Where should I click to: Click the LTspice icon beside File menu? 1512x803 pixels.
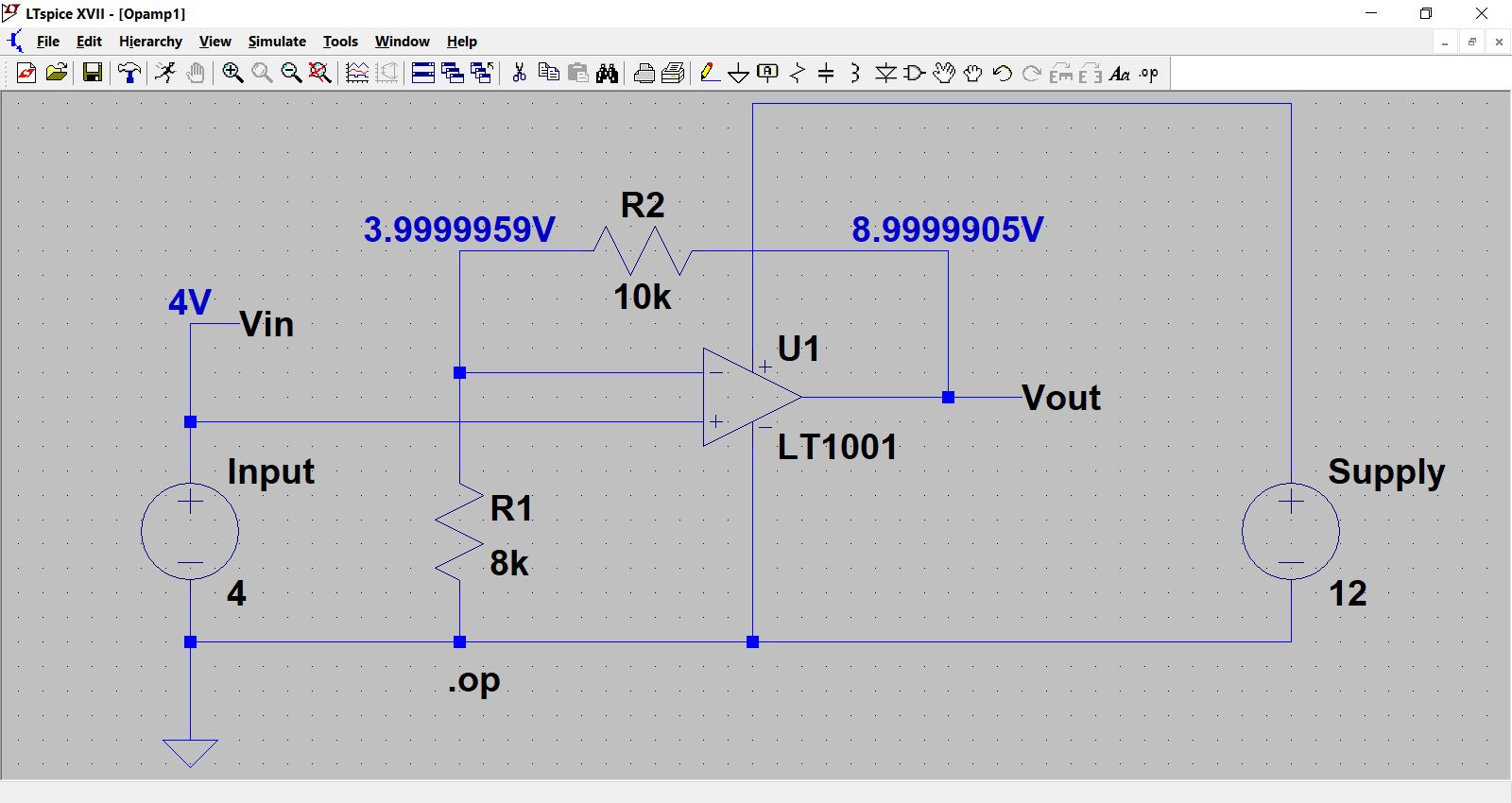click(15, 42)
